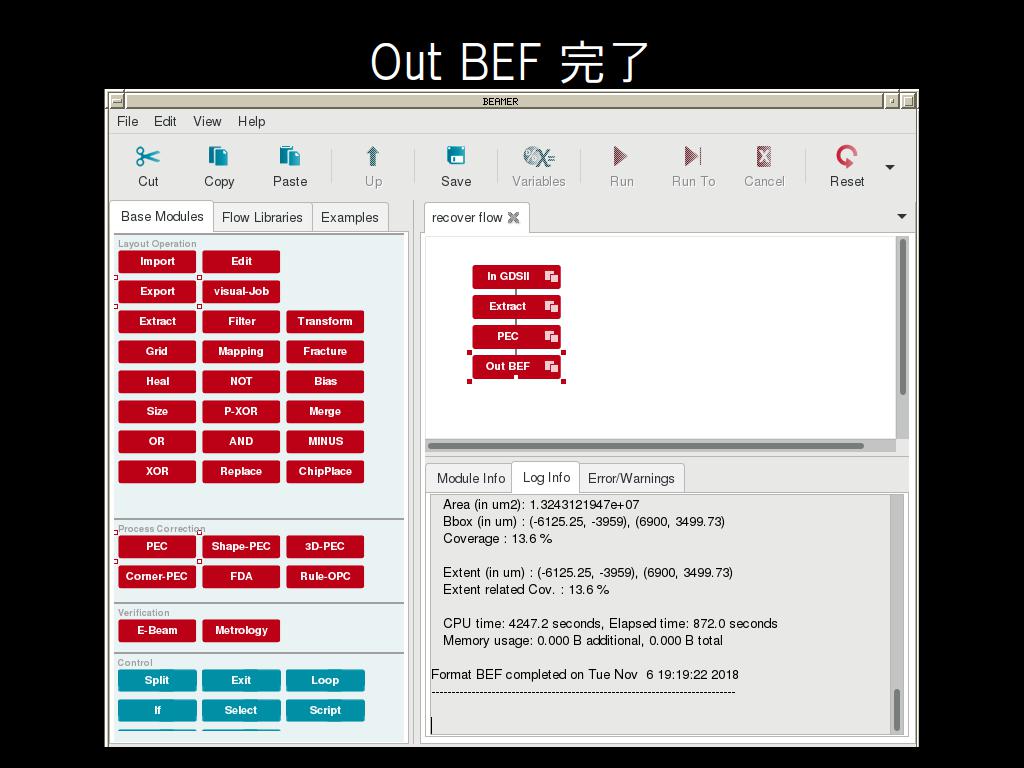Screen dimensions: 1024x768
Task: Click the flow canvas horizontal scrollbar
Action: [645, 446]
